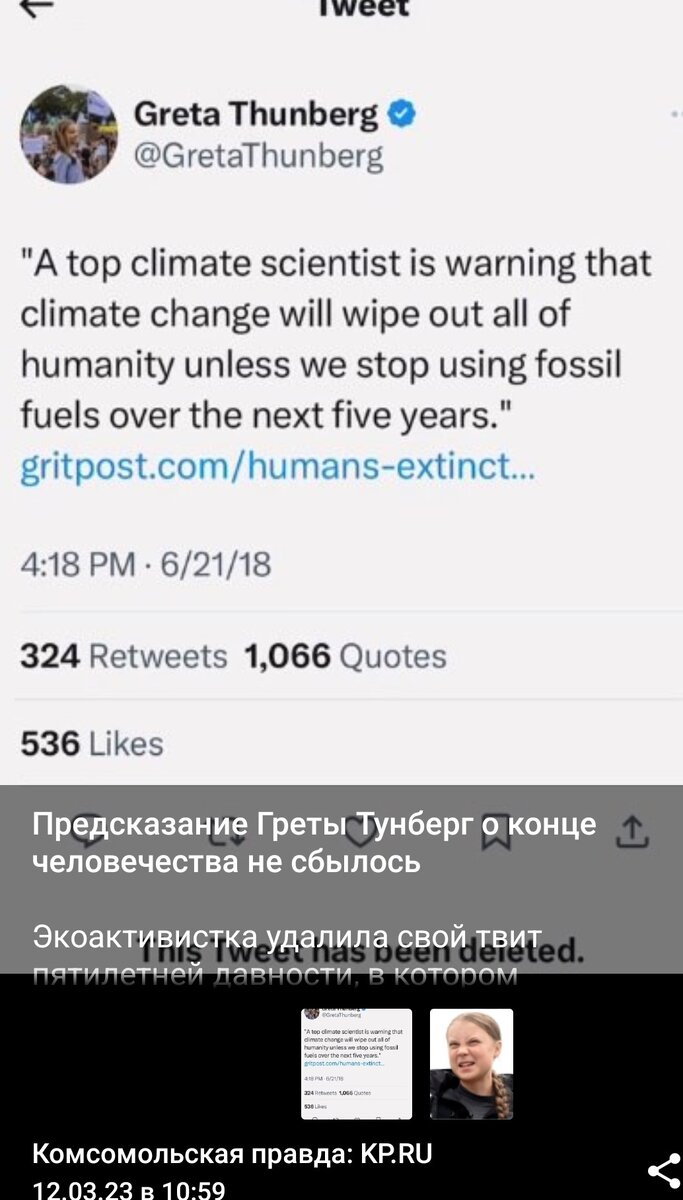Click the blue verified badge
Image resolution: width=683 pixels, height=1200 pixels.
pyautogui.click(x=400, y=115)
